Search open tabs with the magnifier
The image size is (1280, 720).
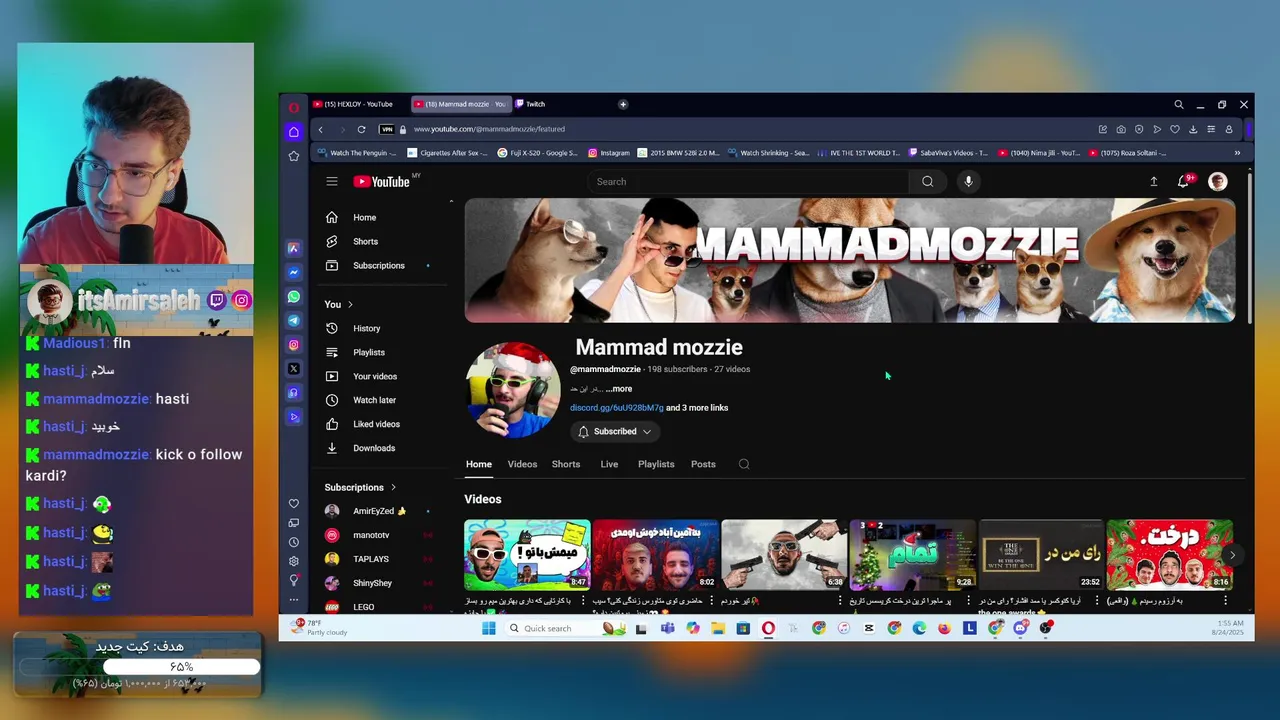click(x=1179, y=104)
